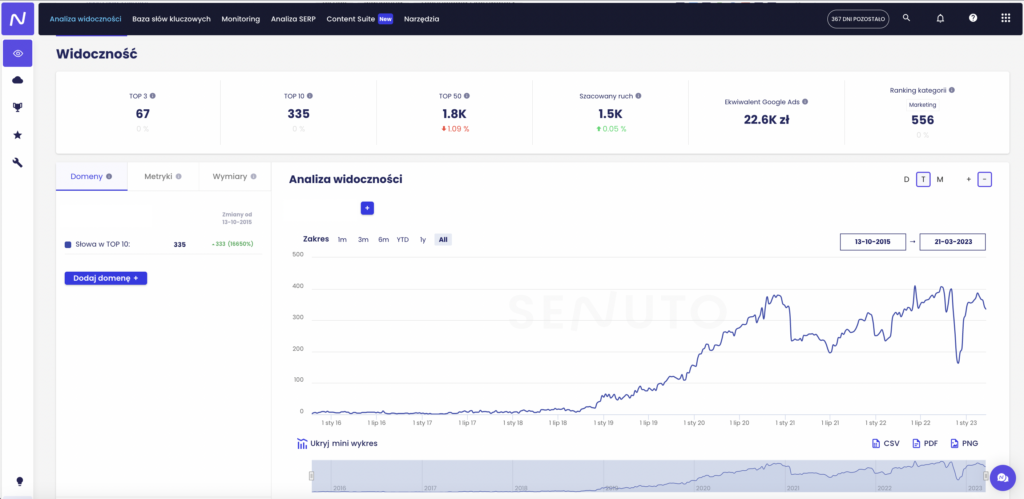
Task: Click left handle of mini chart range
Action: (312, 475)
